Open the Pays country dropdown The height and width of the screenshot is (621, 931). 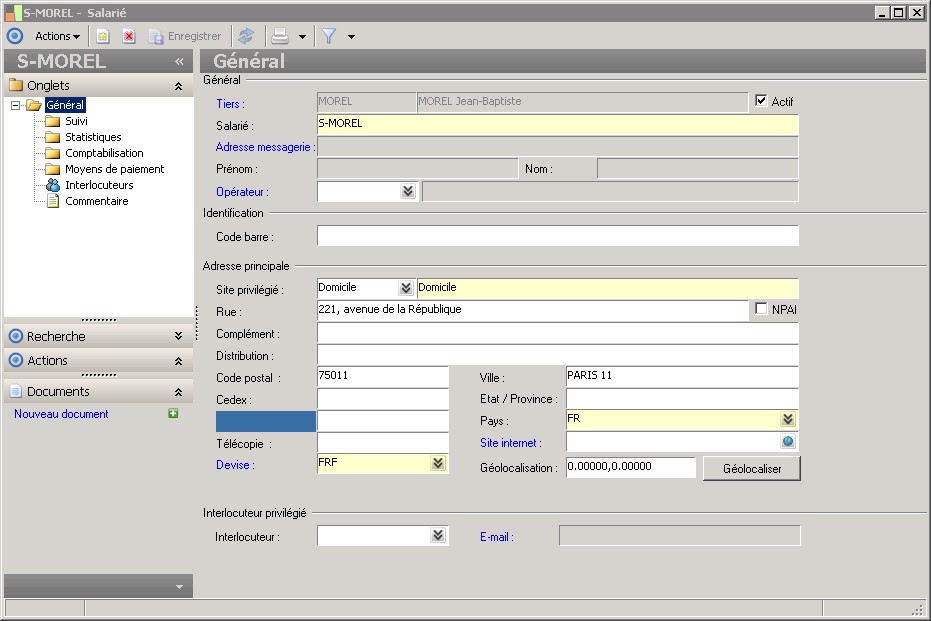click(788, 420)
